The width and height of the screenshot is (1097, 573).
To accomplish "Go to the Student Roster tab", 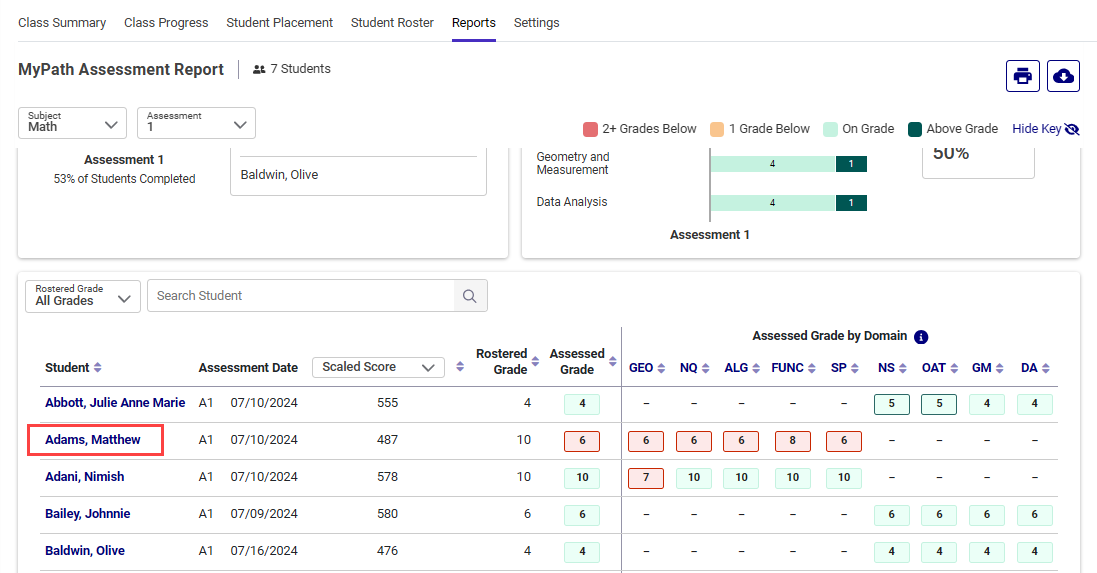I will pyautogui.click(x=392, y=23).
